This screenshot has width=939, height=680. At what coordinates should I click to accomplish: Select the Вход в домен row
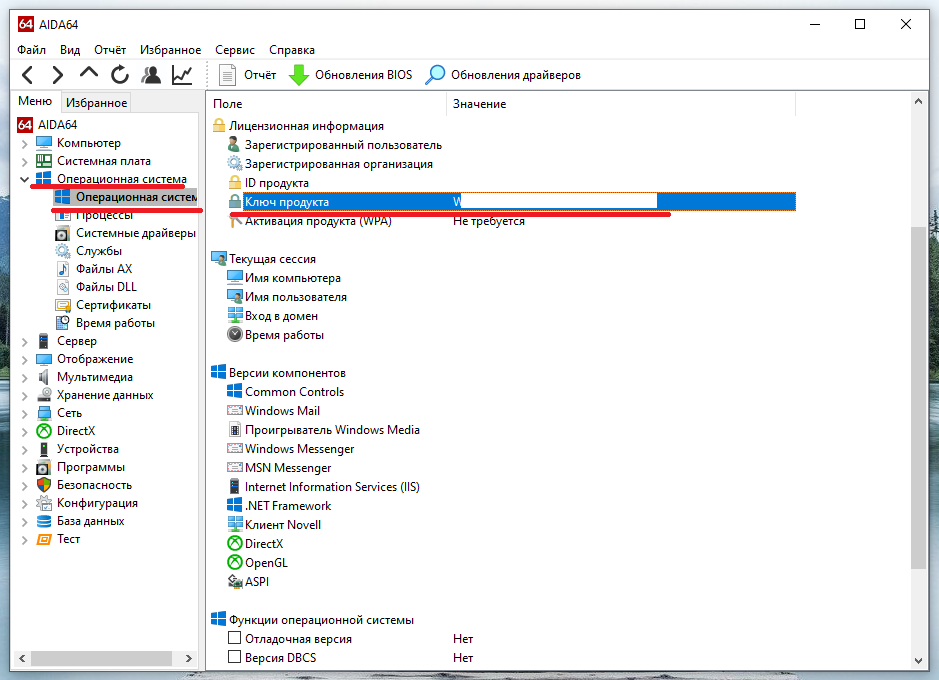pyautogui.click(x=281, y=316)
